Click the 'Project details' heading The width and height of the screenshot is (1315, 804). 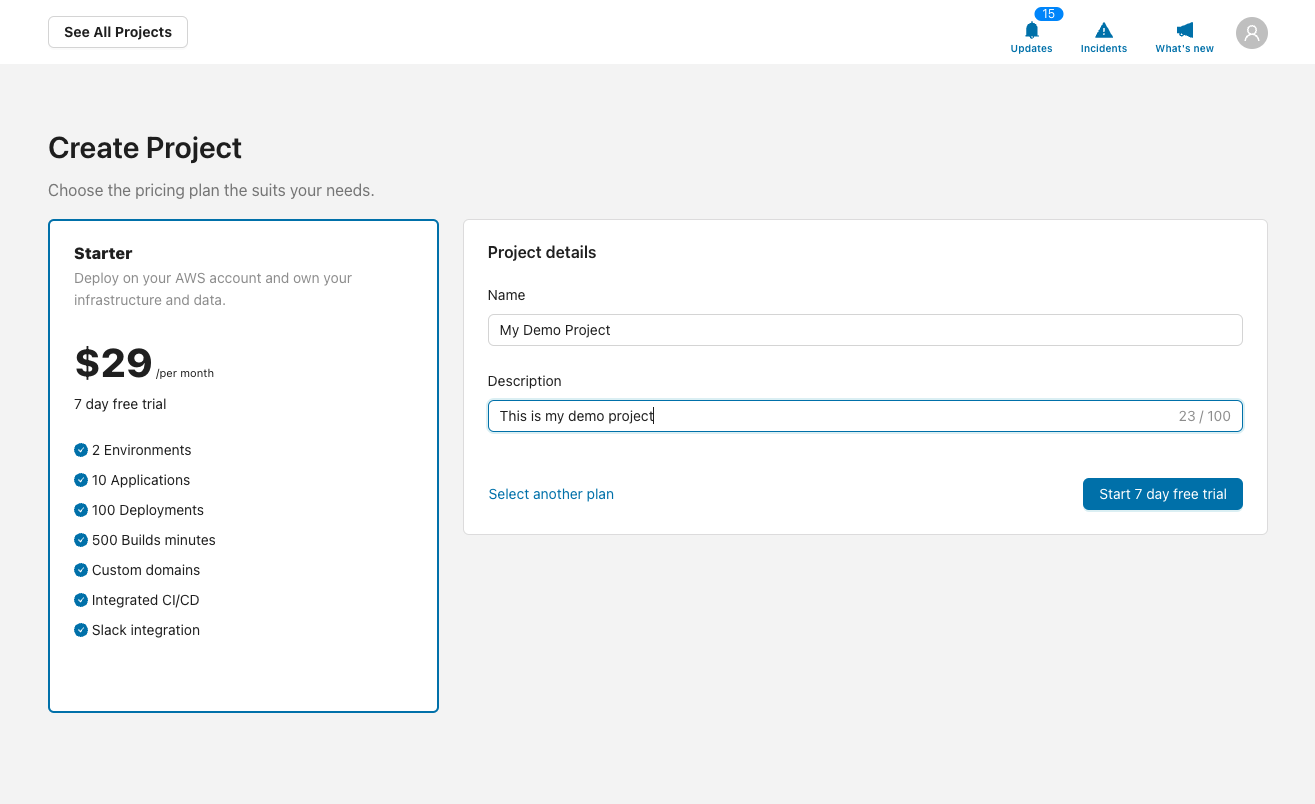pyautogui.click(x=542, y=252)
